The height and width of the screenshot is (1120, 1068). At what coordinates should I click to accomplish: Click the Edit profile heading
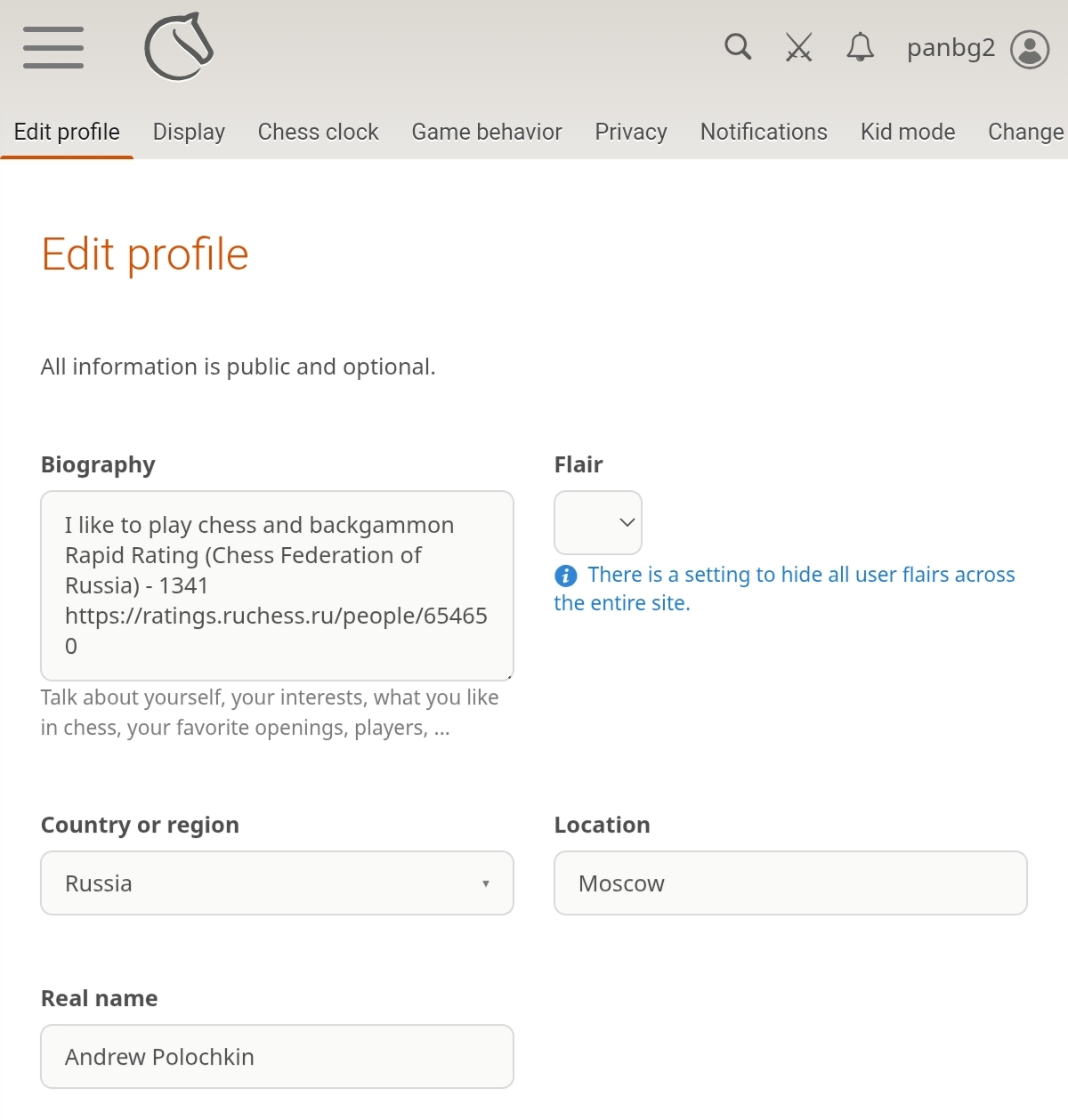145,254
